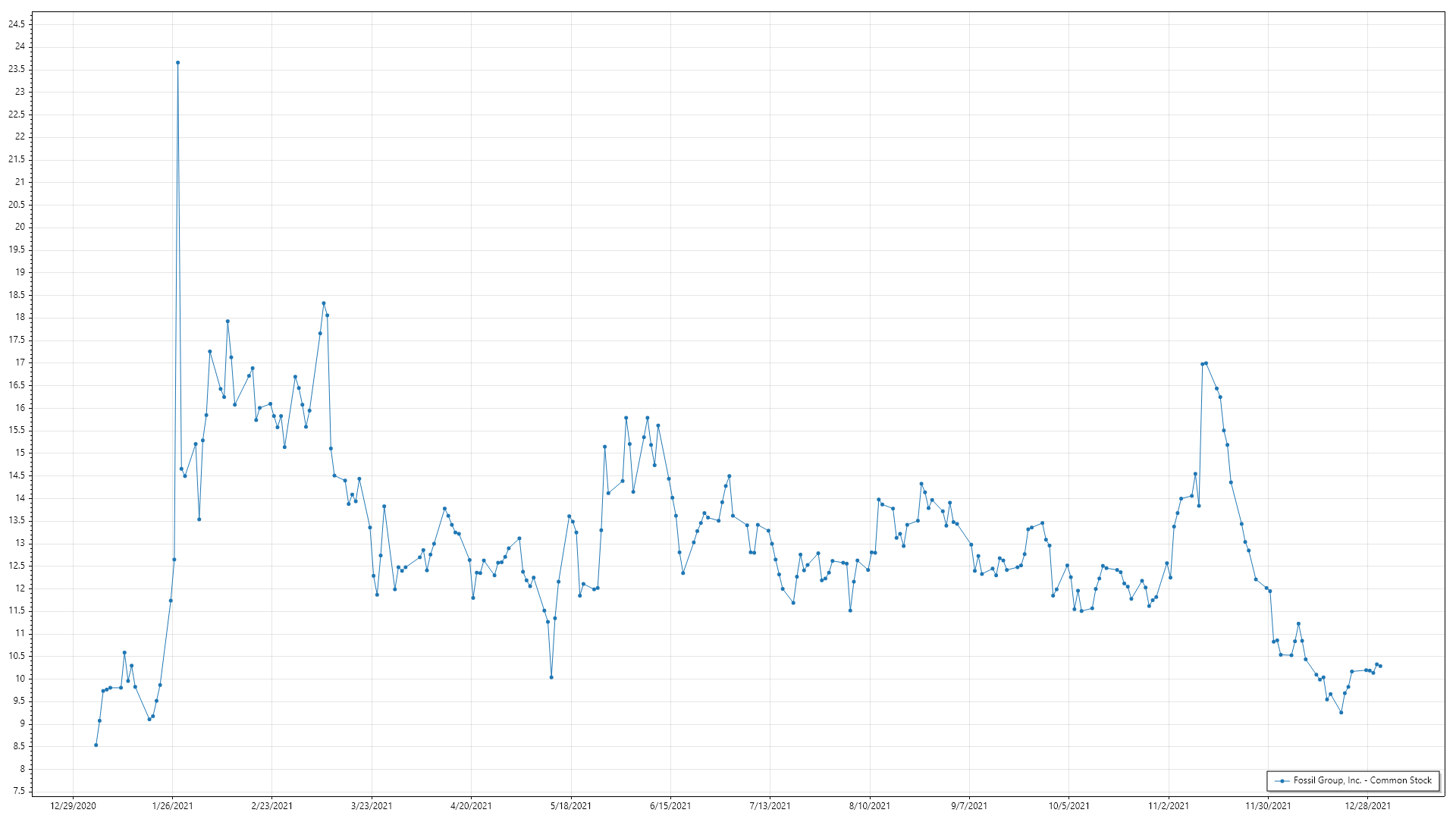The image size is (1456, 819).
Task: Click the 3/23/2021 x-axis date label
Action: coord(372,806)
